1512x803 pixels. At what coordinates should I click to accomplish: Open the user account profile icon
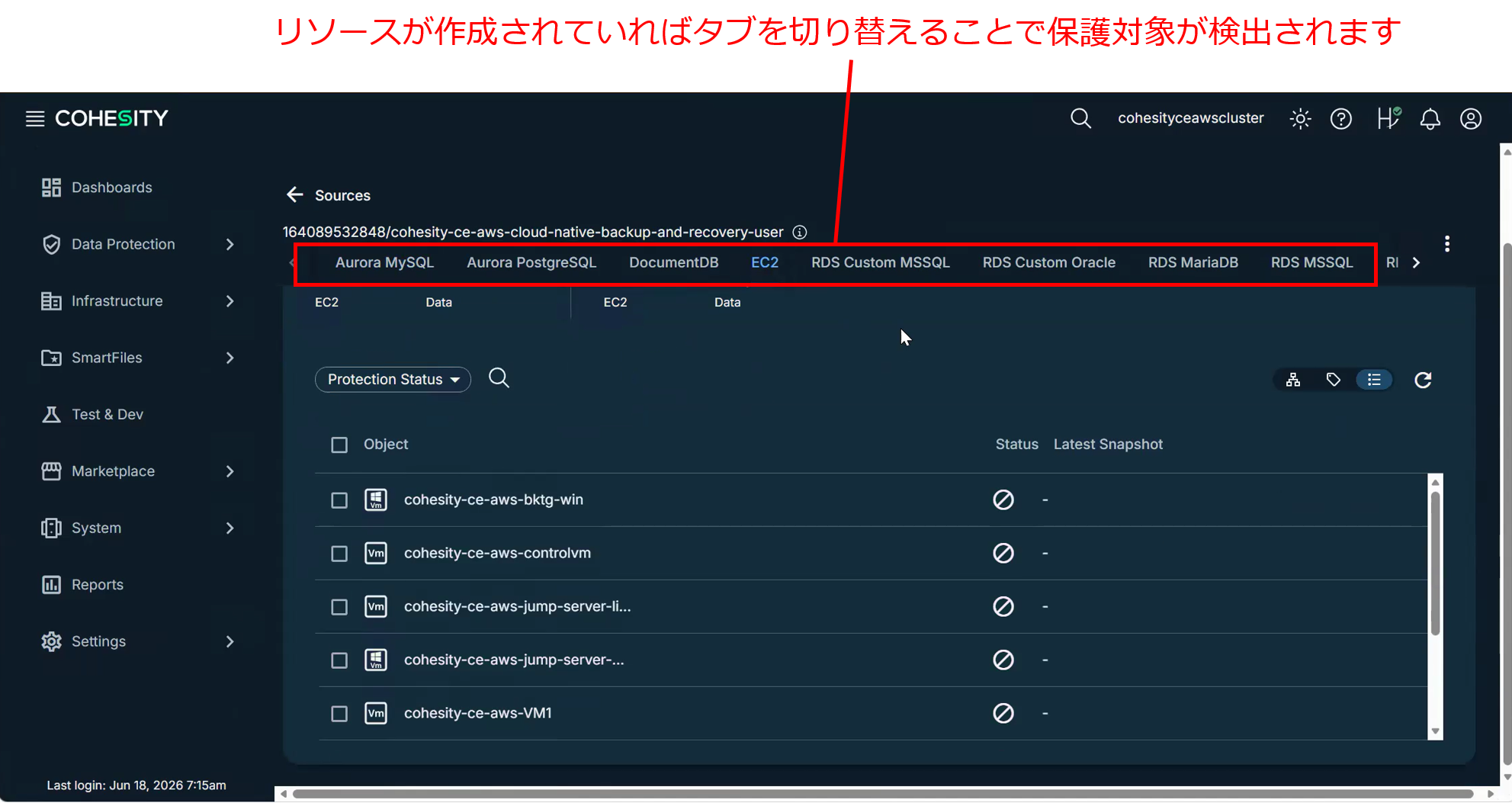point(1471,119)
